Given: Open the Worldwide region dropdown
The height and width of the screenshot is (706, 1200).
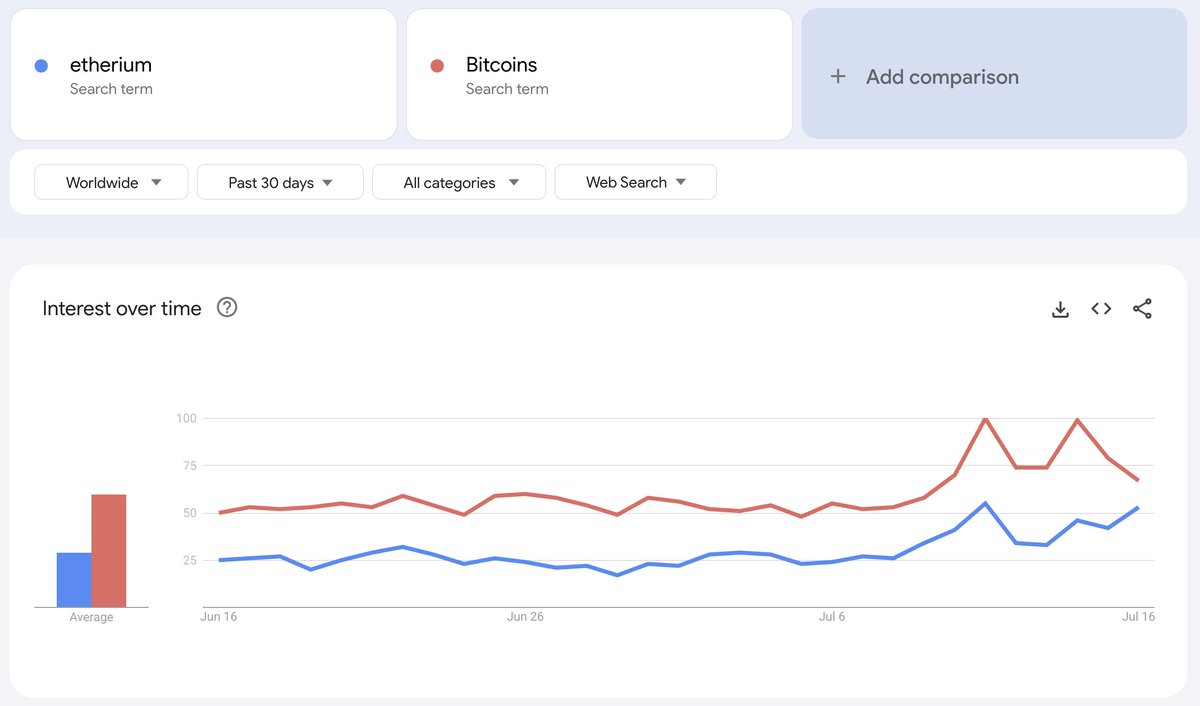Looking at the screenshot, I should (x=111, y=182).
